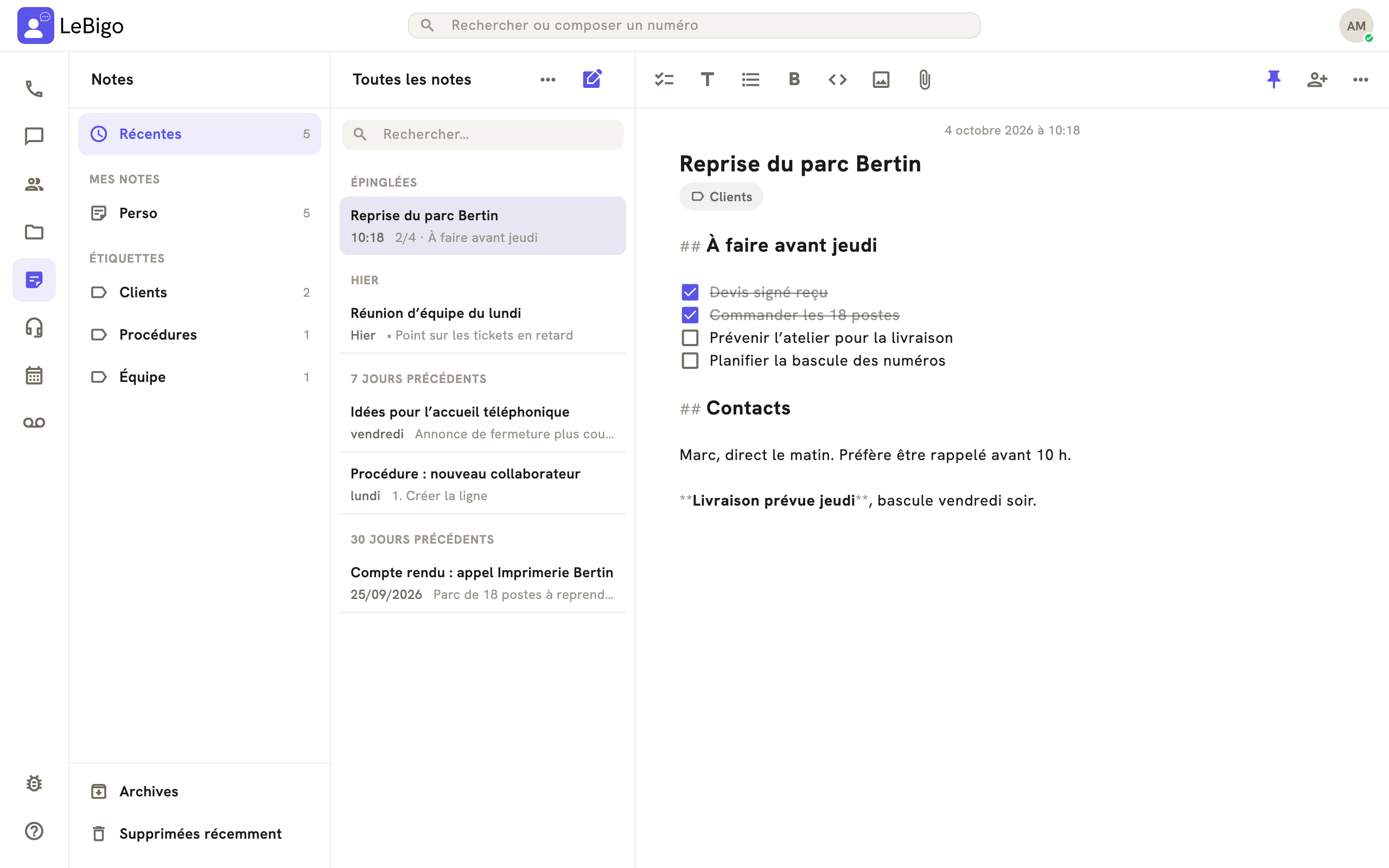Viewport: 1389px width, 868px height.
Task: Open 'Idées pour l'accueil téléphonique' note
Action: [482, 423]
